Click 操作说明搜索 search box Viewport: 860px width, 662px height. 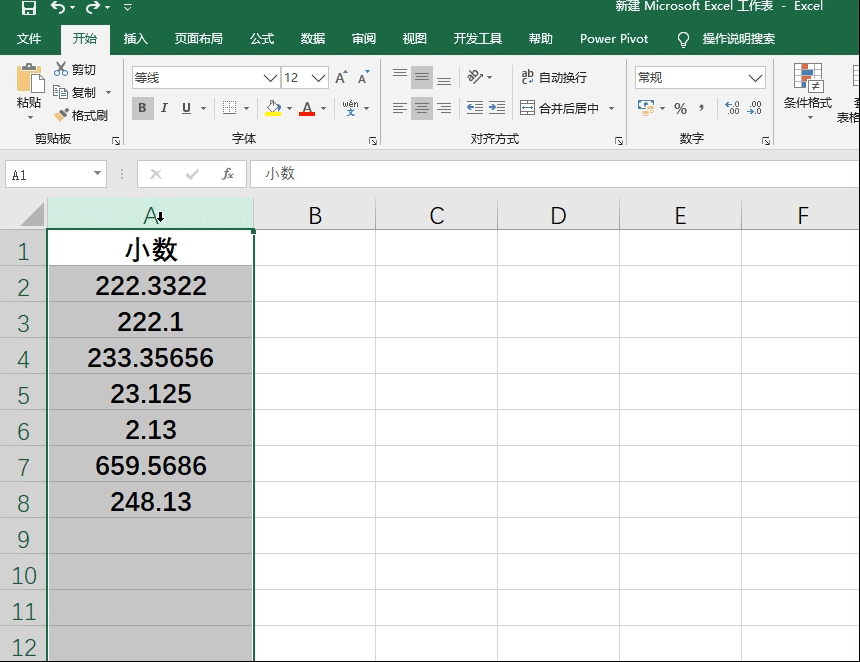737,39
